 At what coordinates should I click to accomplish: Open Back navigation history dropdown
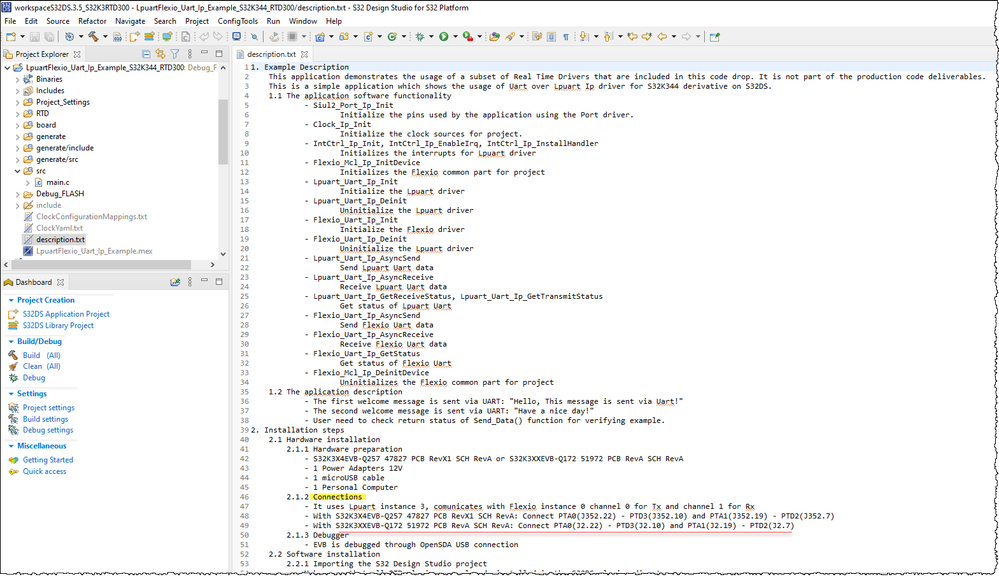(674, 37)
